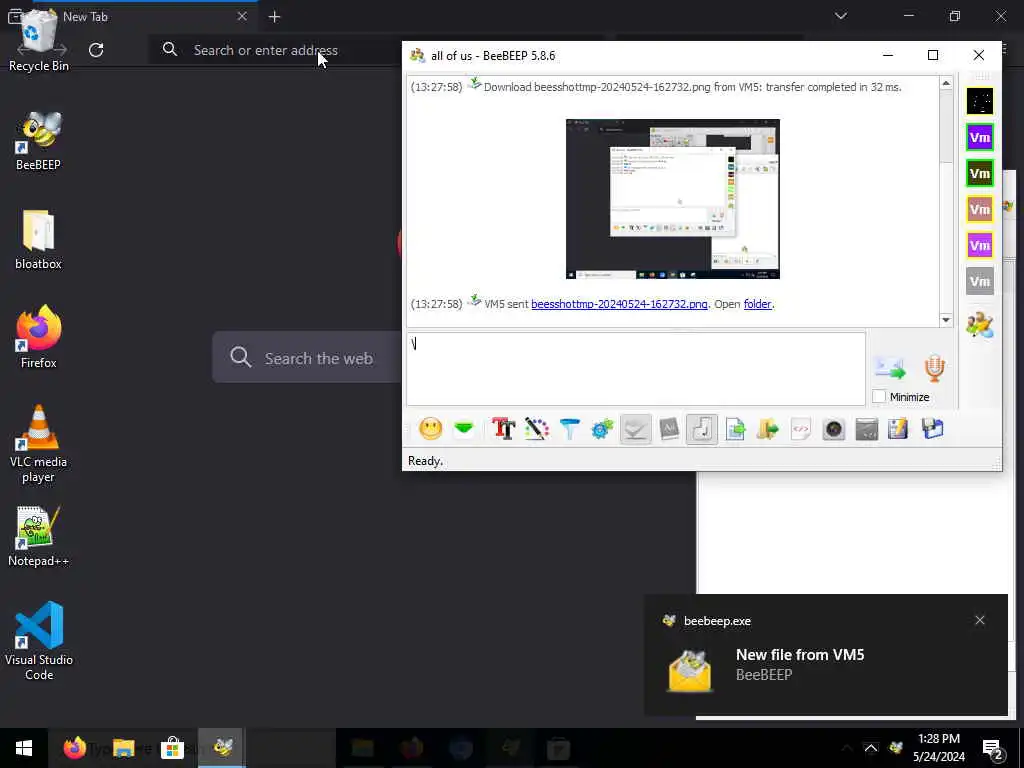
Task: Select the dark brown Vm avatar with green border
Action: (980, 173)
